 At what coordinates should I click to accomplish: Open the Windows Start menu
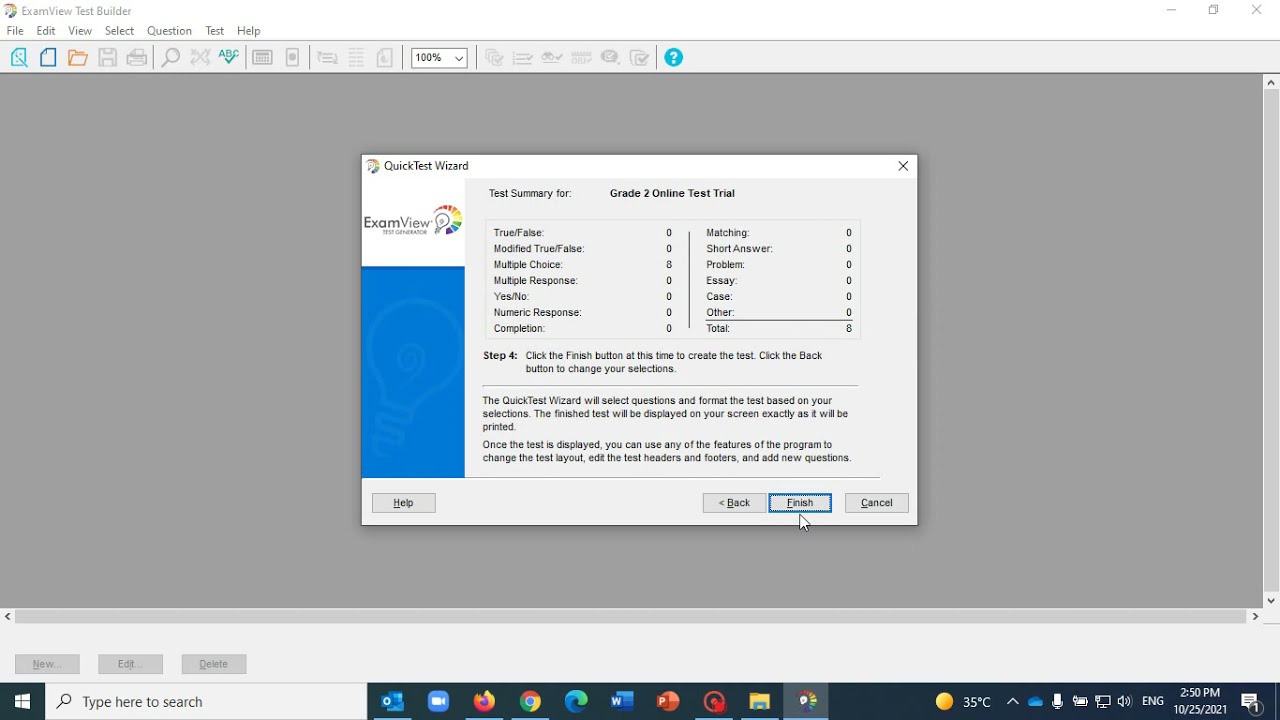[x=22, y=702]
